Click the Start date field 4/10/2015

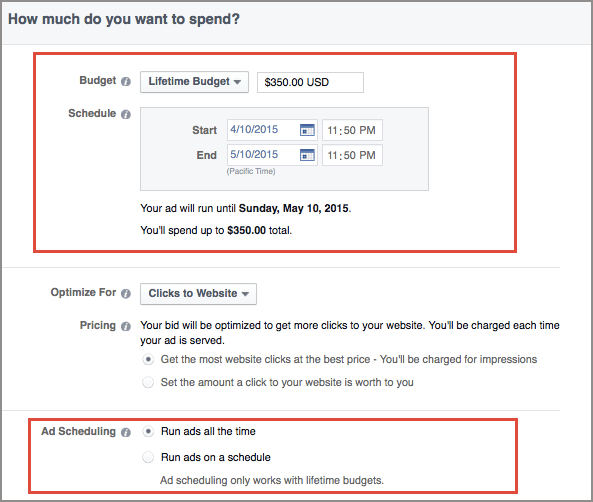(272, 130)
